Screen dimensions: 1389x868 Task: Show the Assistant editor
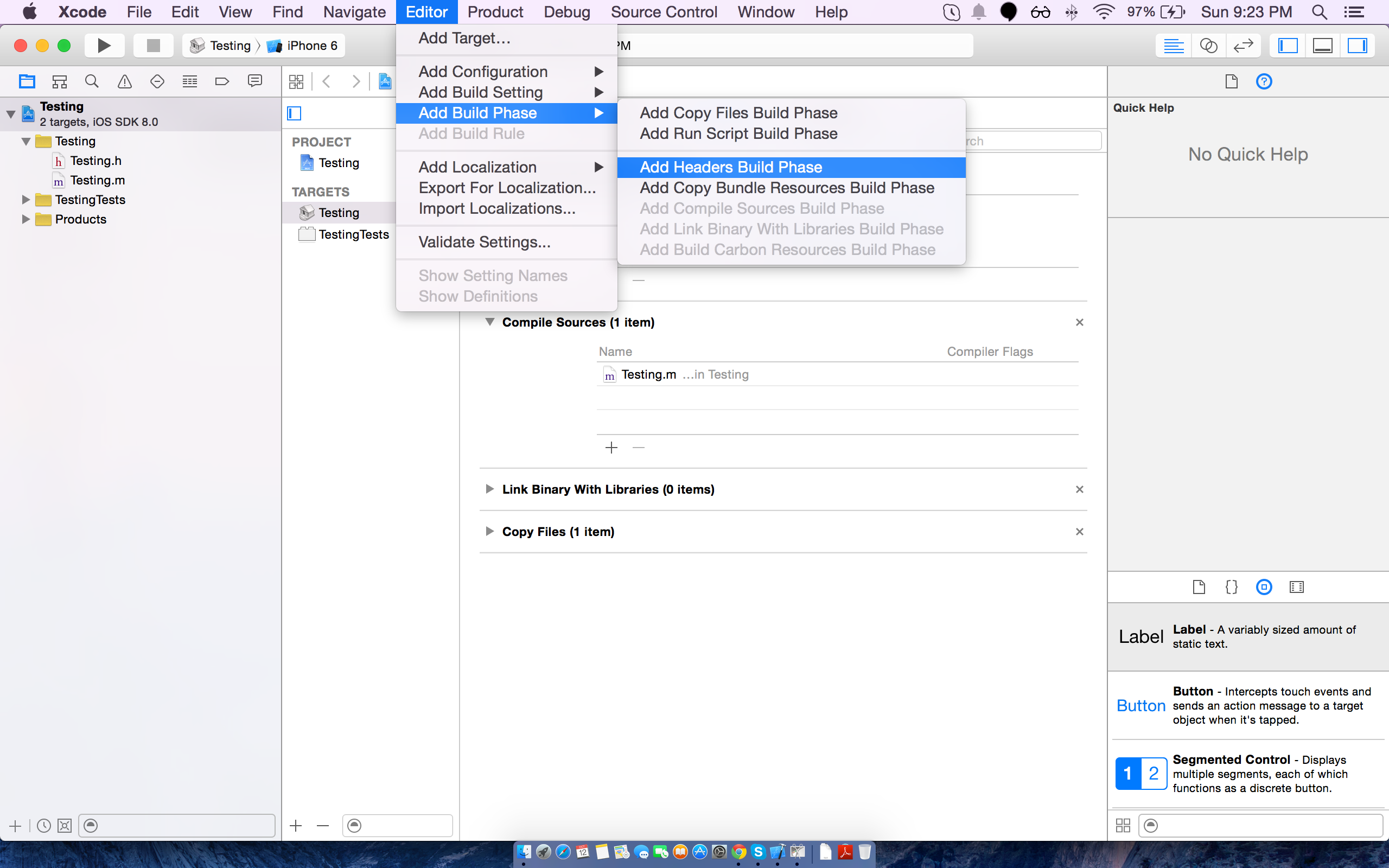point(1208,46)
